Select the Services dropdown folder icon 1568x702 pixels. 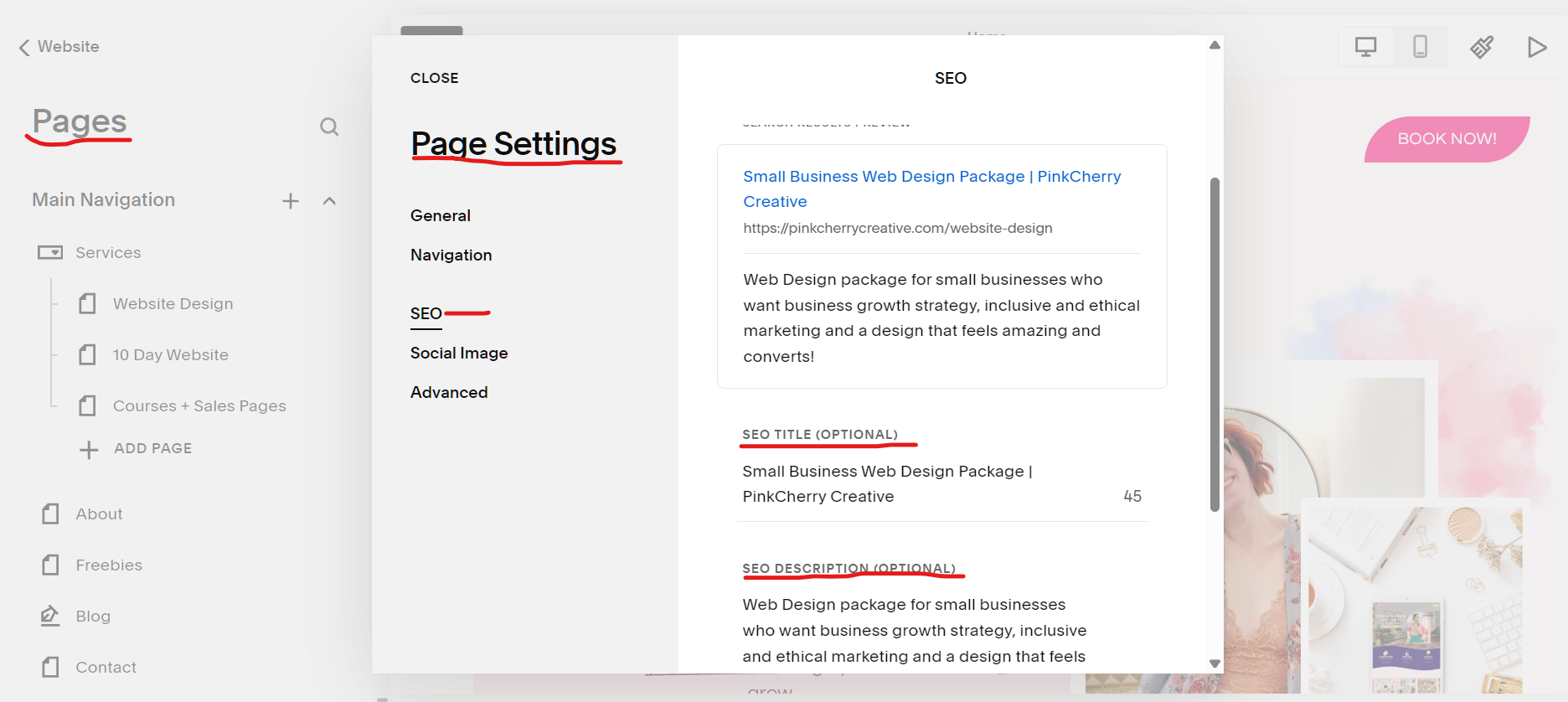(50, 252)
